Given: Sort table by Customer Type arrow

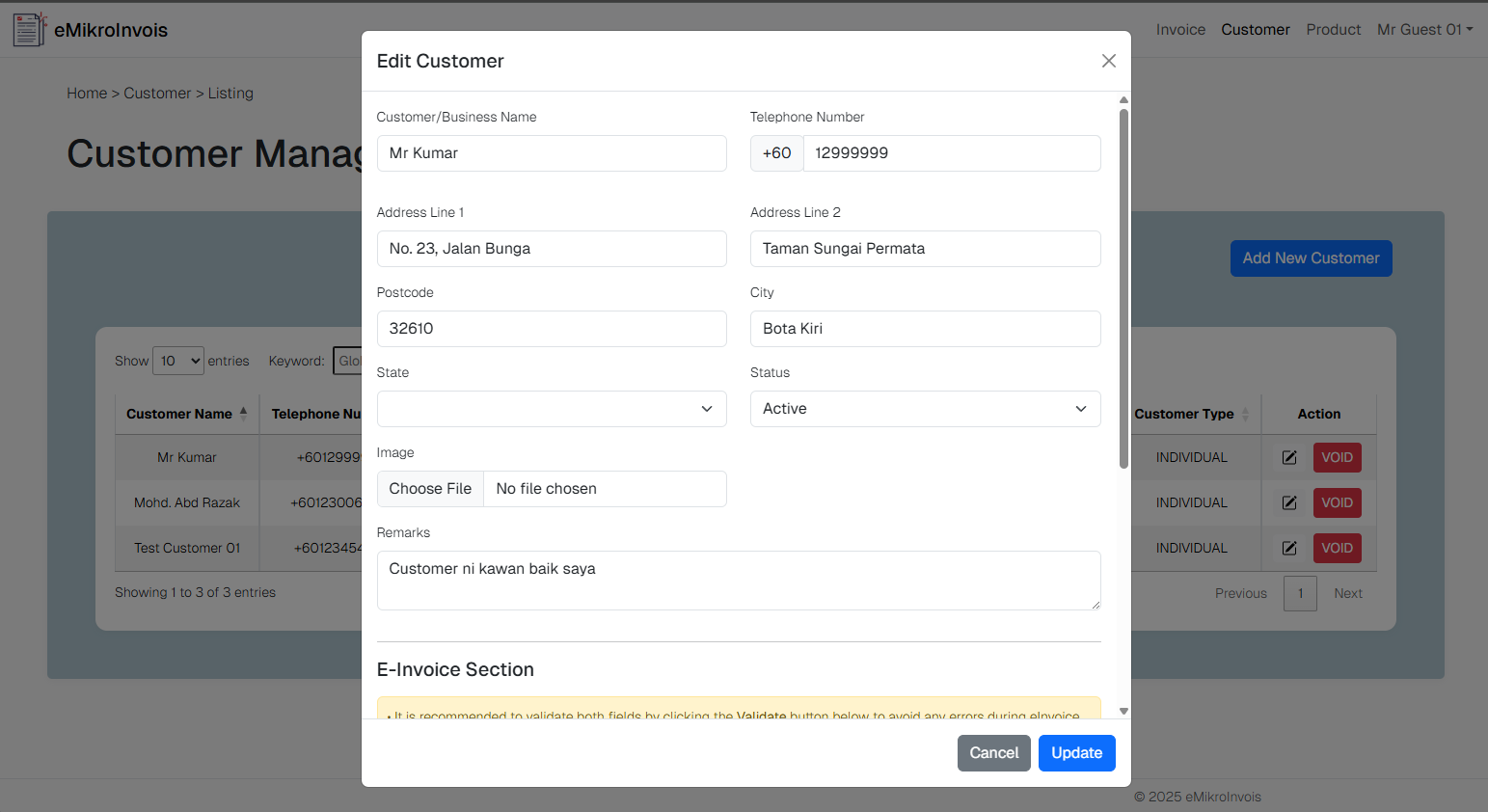Looking at the screenshot, I should pos(1245,414).
